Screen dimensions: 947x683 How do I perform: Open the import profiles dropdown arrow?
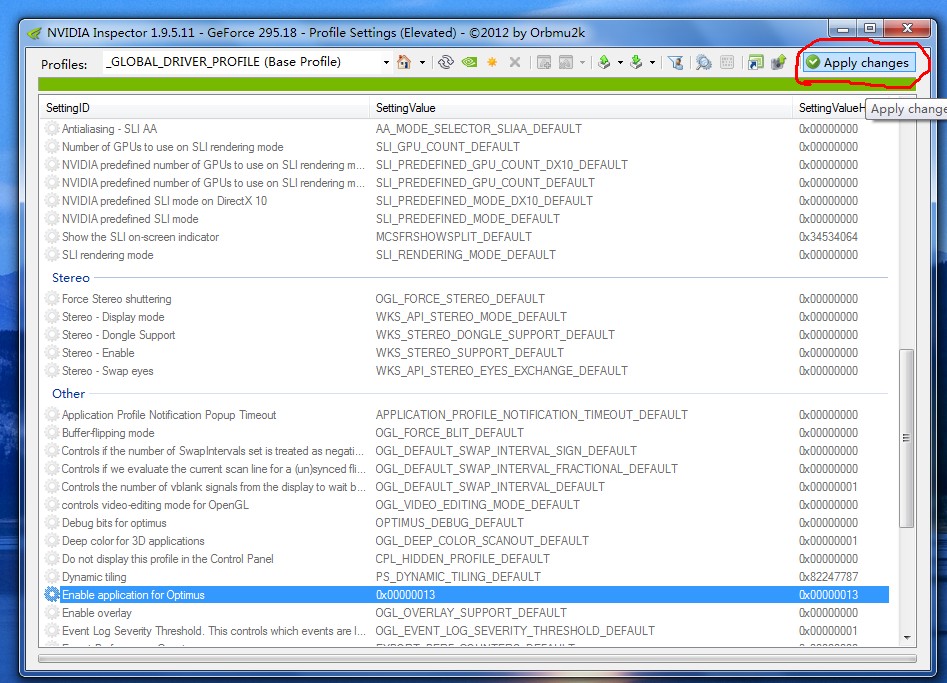pyautogui.click(x=652, y=62)
